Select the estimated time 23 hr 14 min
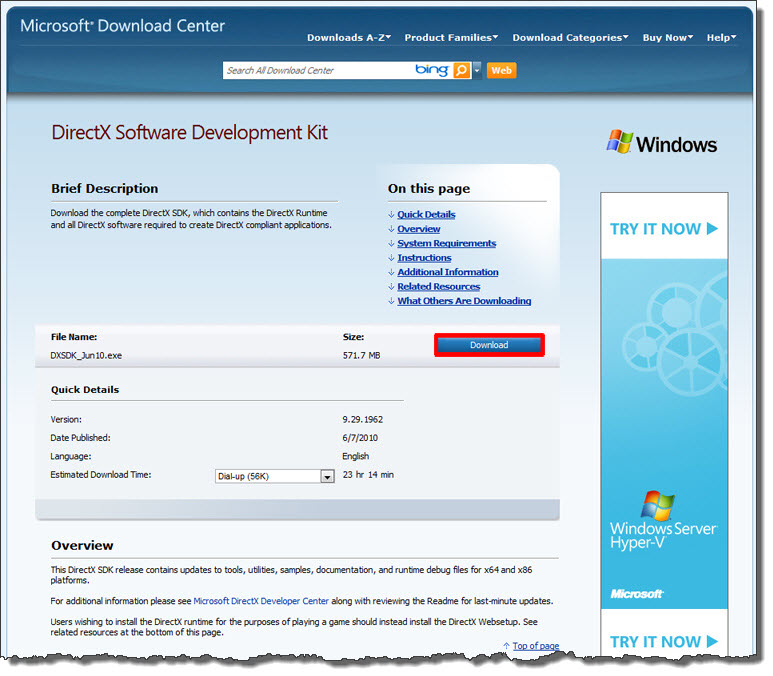Screen dimensions: 773x676 click(368, 475)
